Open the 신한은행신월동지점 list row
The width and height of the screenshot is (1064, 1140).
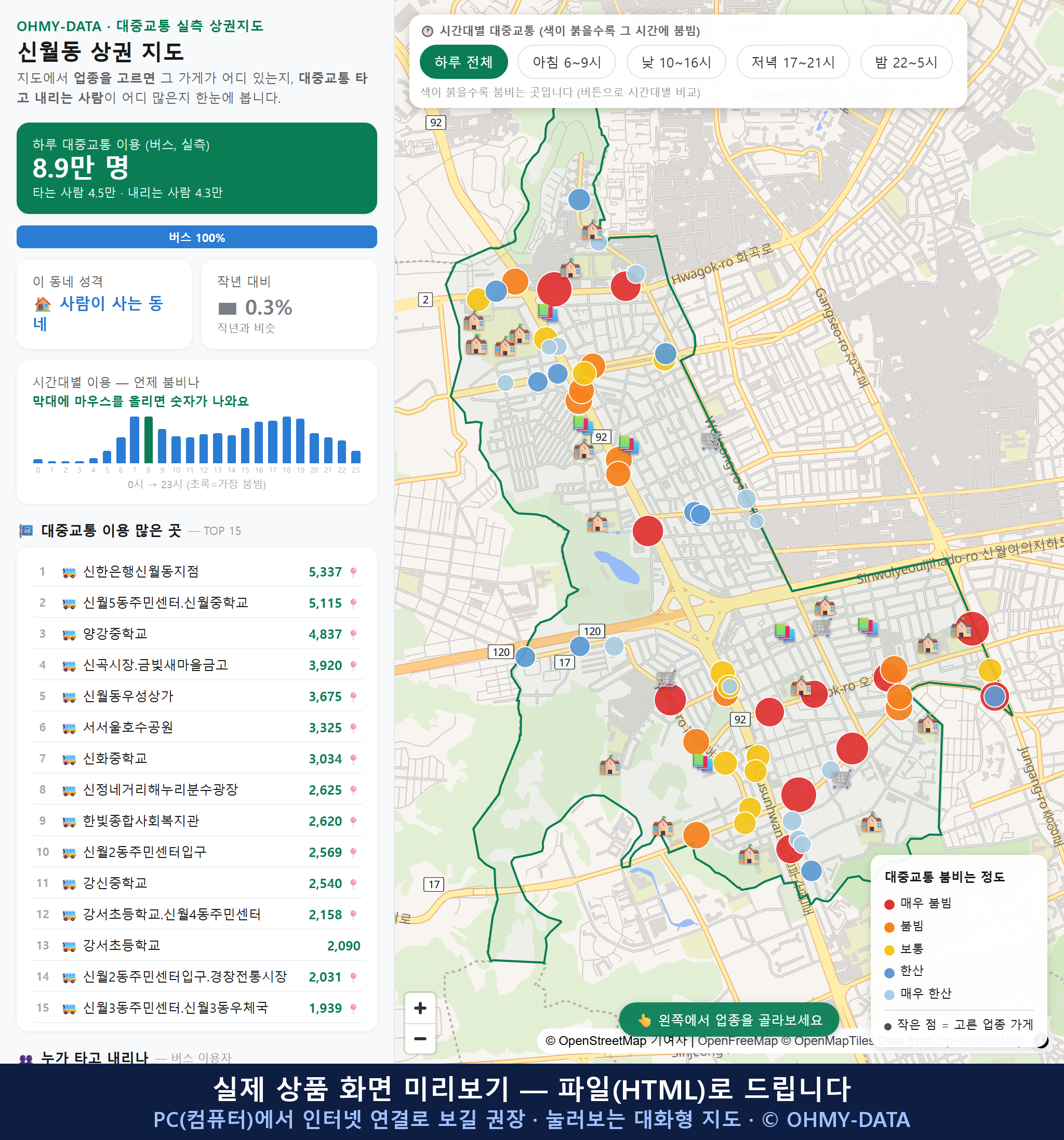click(x=197, y=572)
